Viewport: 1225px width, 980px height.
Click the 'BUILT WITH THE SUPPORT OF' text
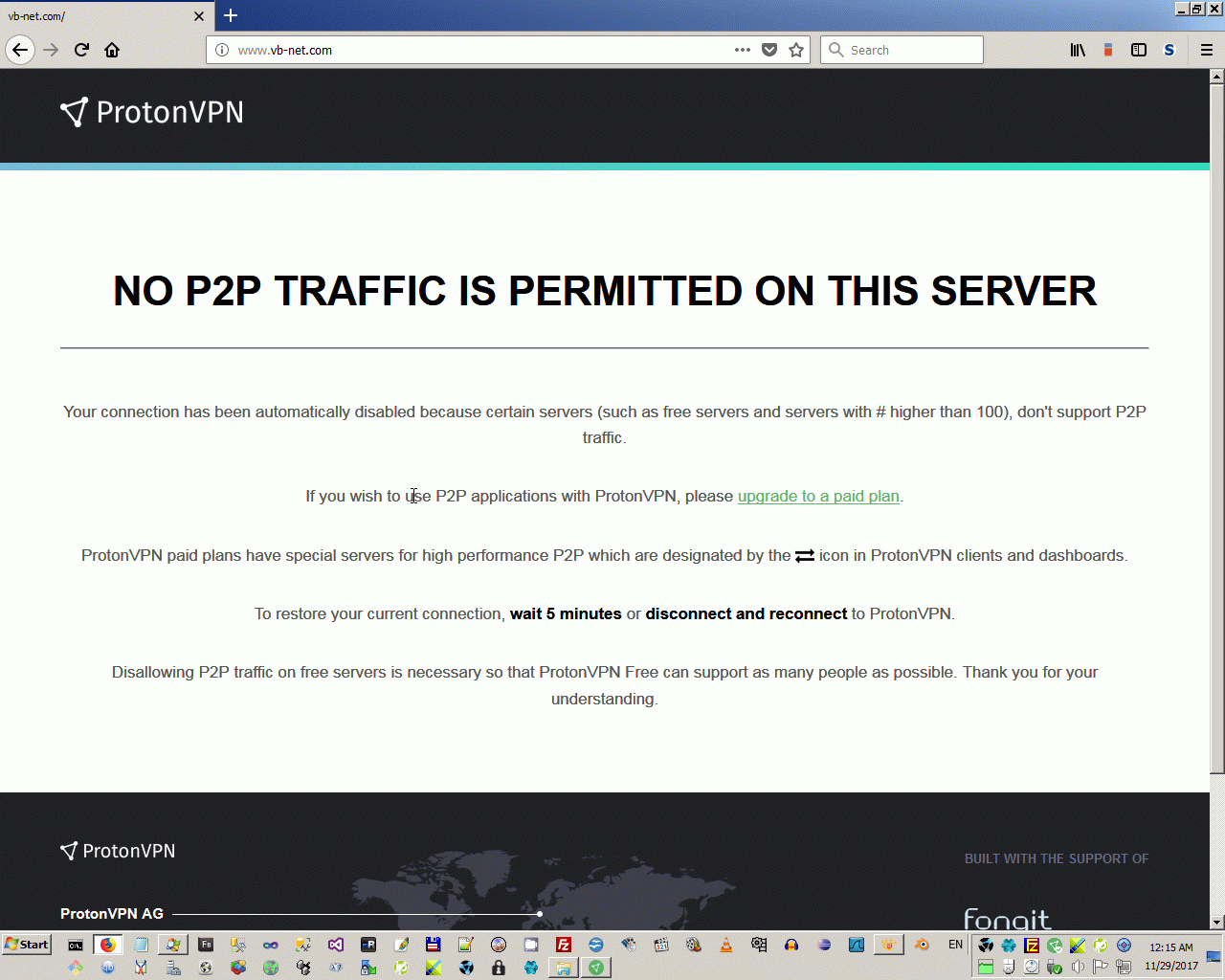coord(1057,858)
